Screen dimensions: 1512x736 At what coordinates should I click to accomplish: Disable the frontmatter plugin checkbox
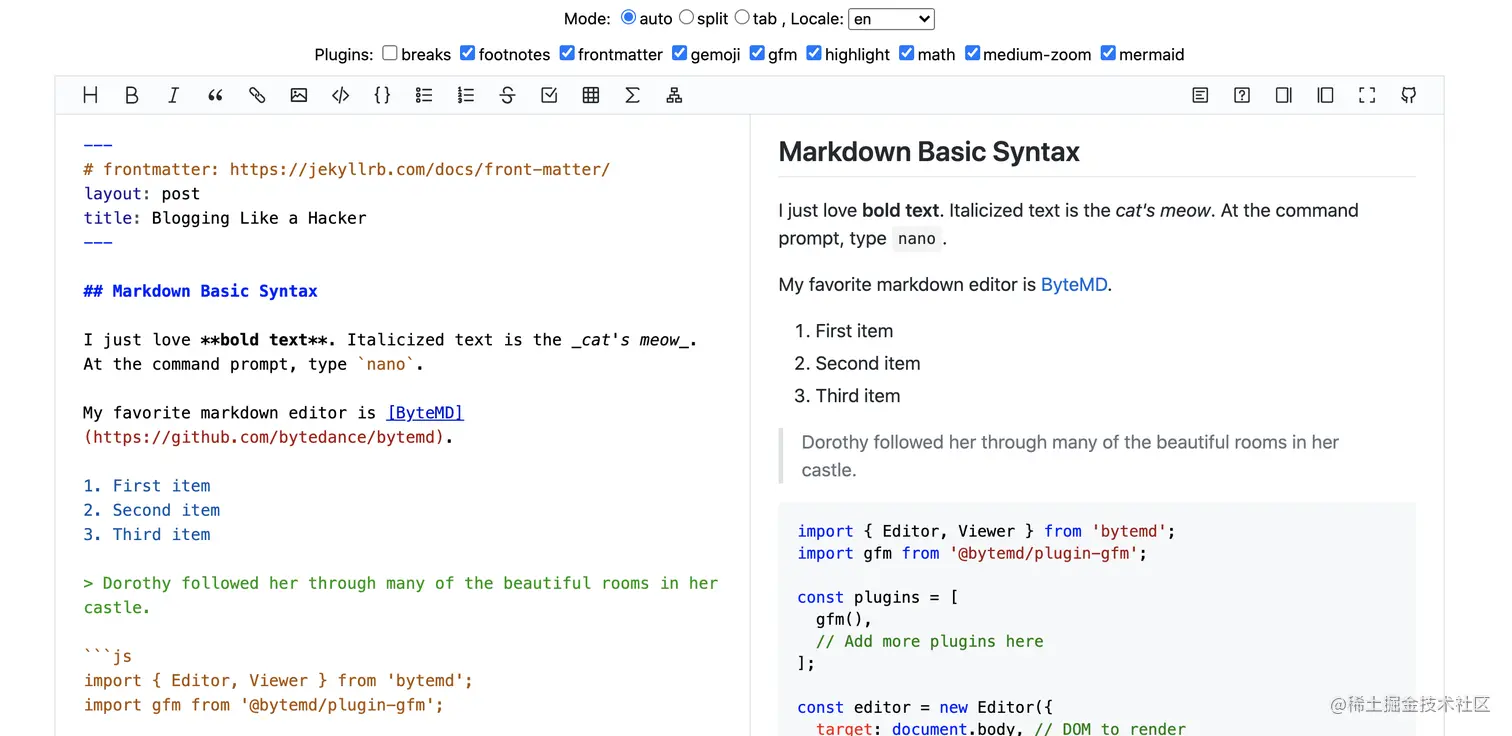pos(567,53)
